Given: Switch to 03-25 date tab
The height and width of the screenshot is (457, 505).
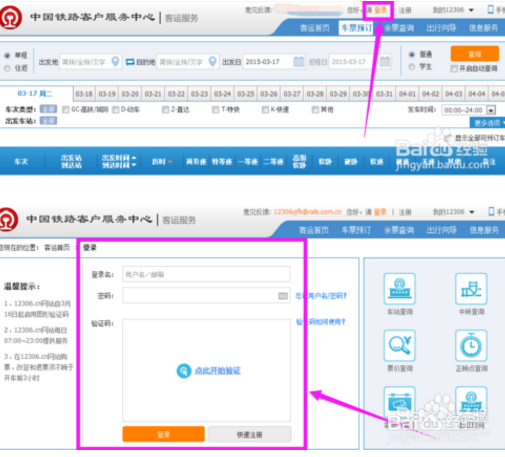Looking at the screenshot, I should tap(246, 94).
